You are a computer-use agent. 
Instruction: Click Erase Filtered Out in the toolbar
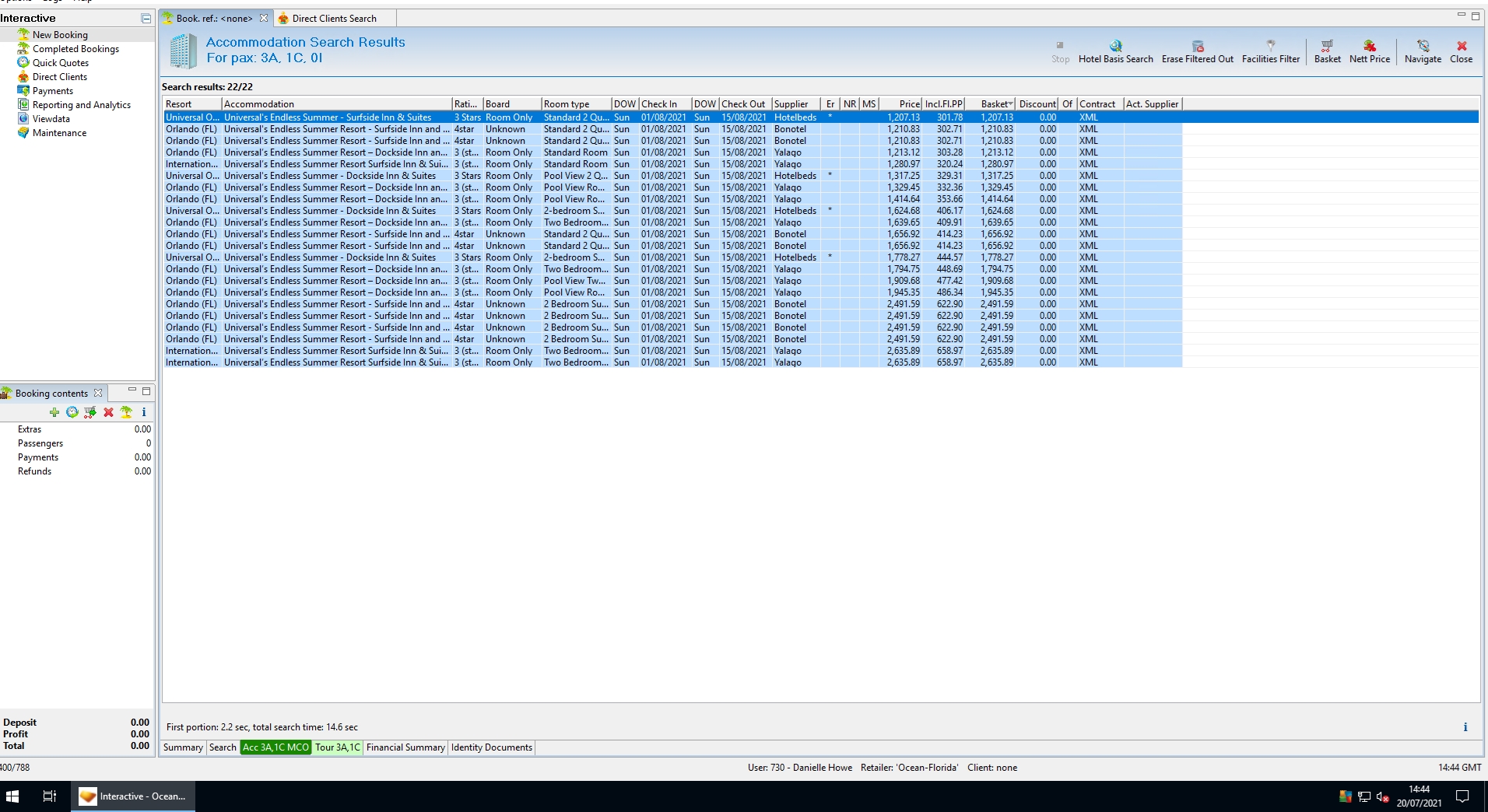[x=1197, y=51]
